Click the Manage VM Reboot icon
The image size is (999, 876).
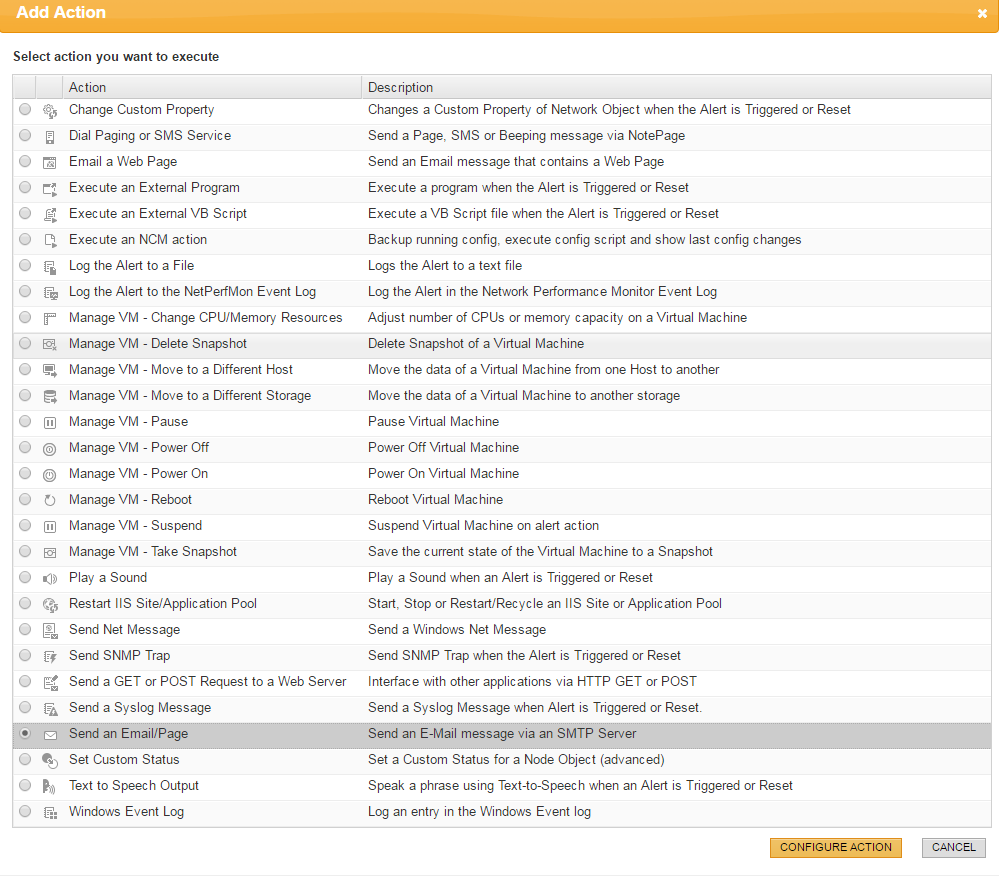(50, 501)
